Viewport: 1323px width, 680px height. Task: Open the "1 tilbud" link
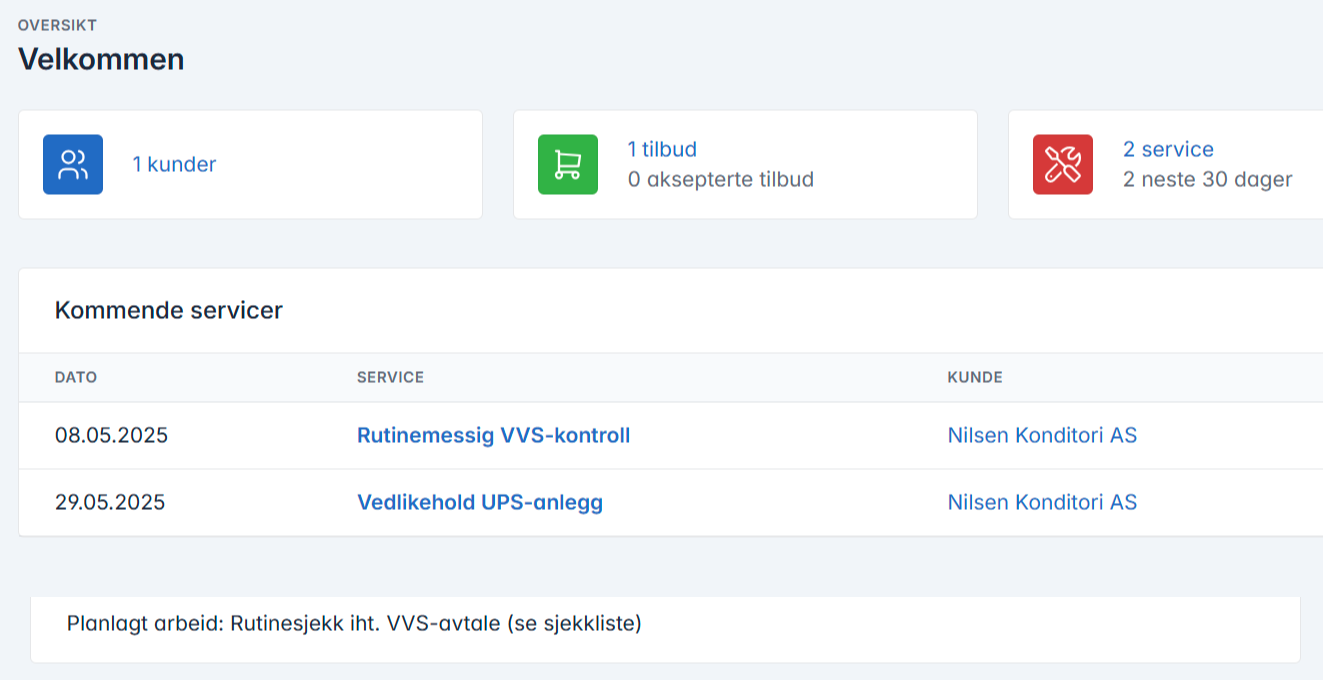click(x=662, y=149)
